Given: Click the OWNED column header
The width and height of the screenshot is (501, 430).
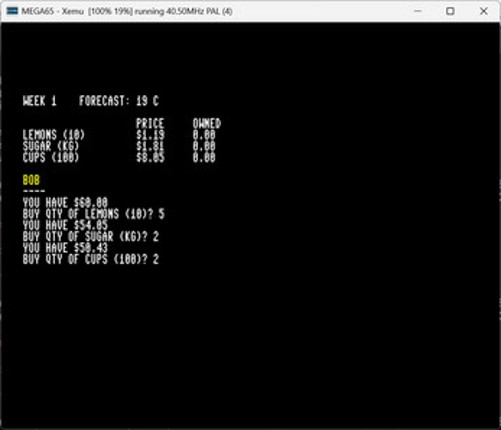Looking at the screenshot, I should (x=207, y=124).
